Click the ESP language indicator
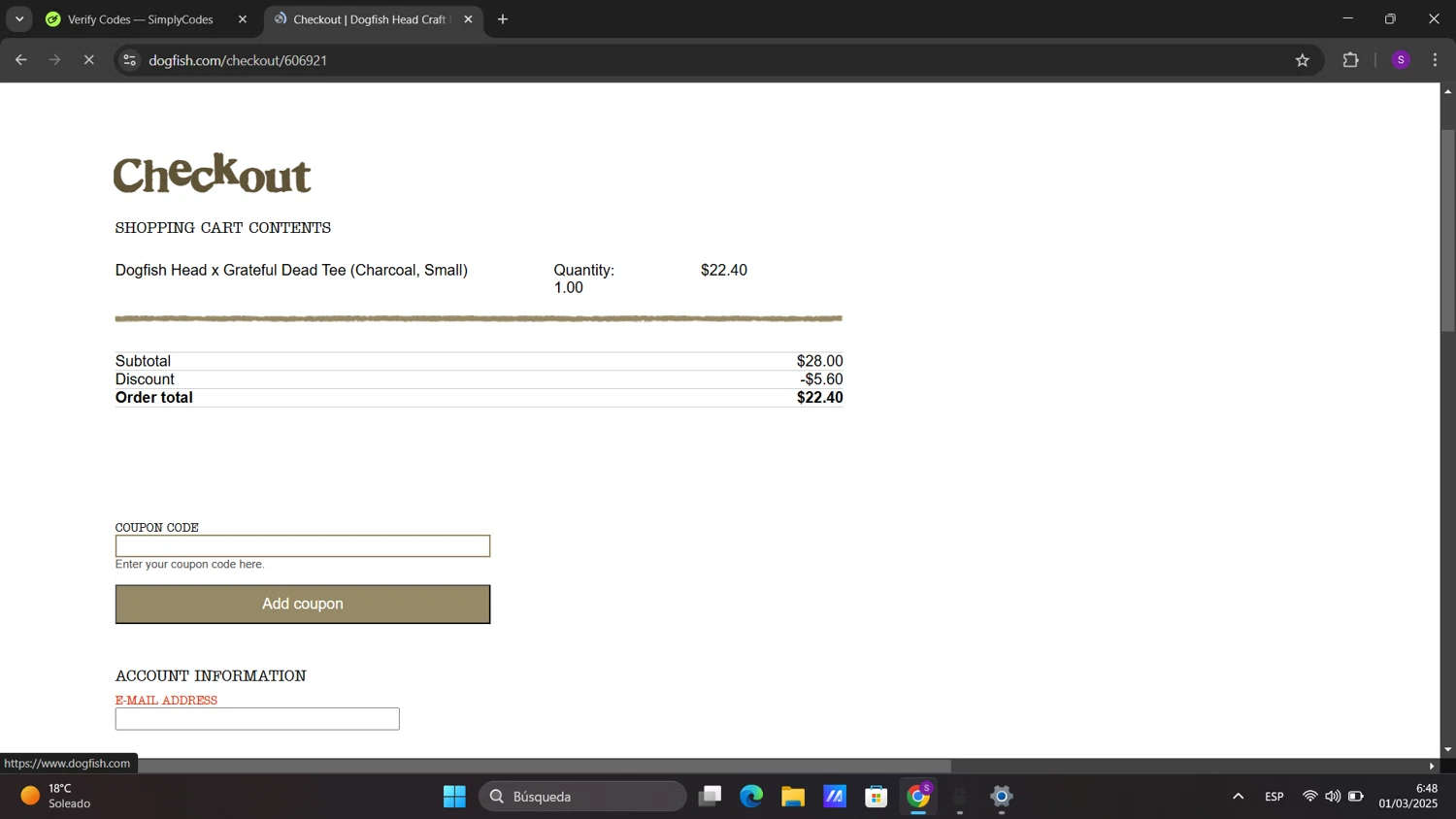 (x=1274, y=797)
